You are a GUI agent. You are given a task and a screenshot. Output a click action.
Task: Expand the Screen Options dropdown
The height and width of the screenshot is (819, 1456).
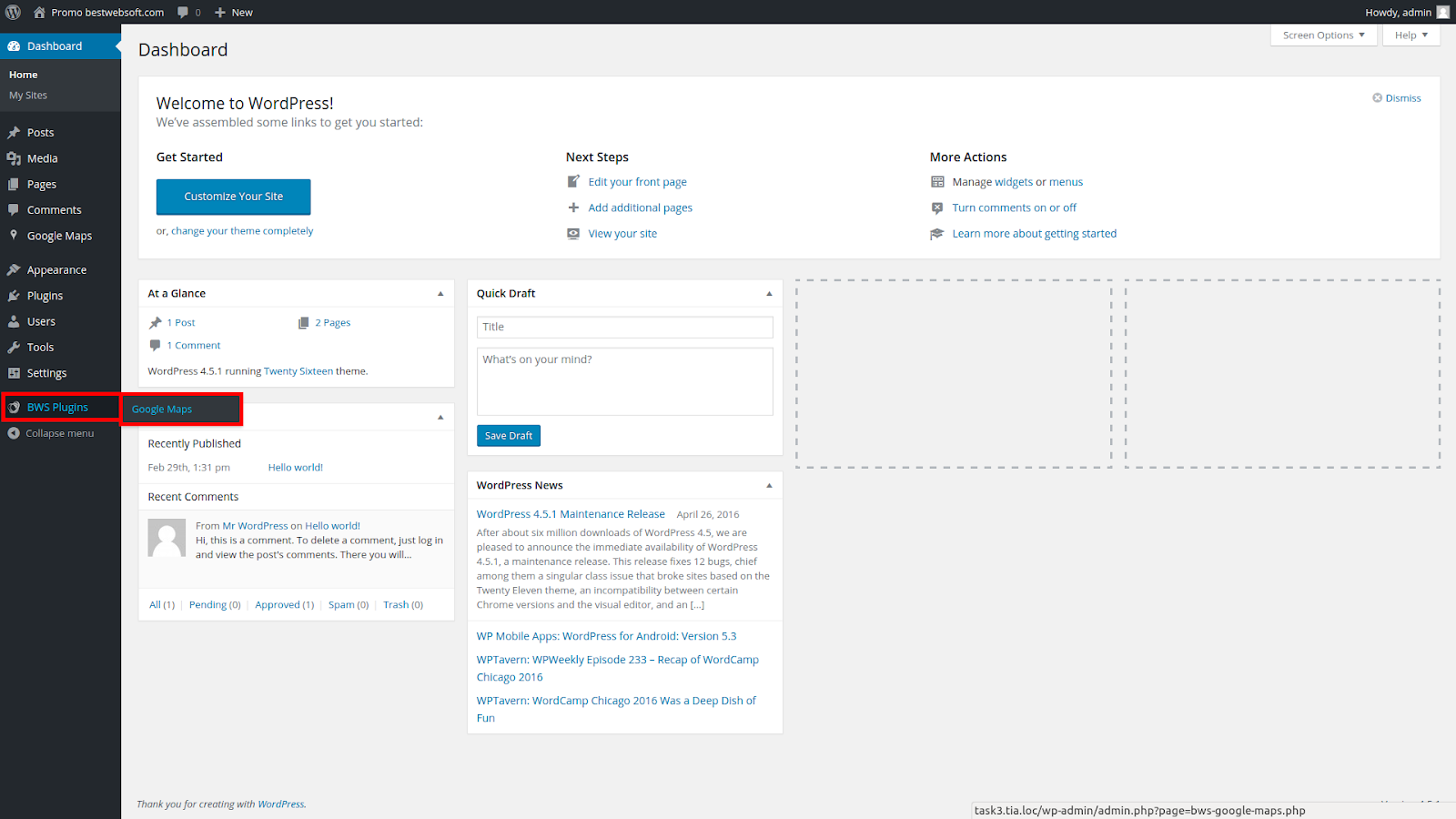click(1324, 35)
